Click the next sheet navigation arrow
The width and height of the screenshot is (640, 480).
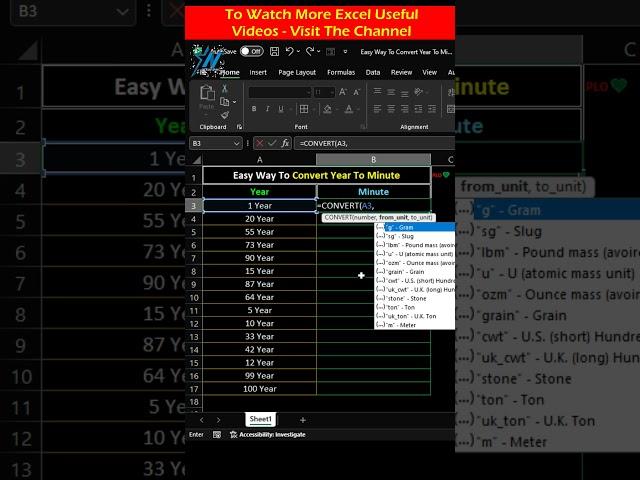pyautogui.click(x=219, y=420)
